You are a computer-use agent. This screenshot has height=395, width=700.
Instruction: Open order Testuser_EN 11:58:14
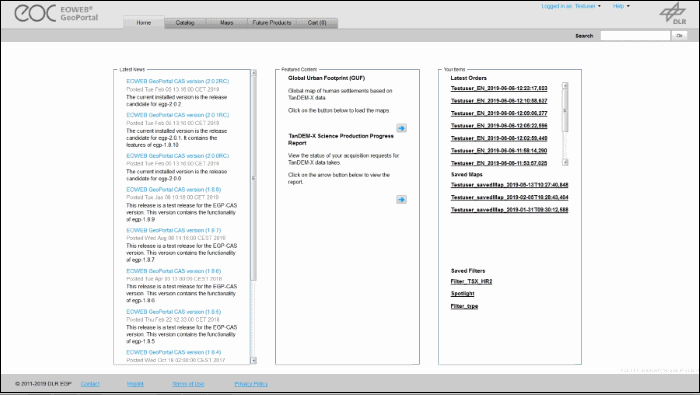pyautogui.click(x=499, y=151)
